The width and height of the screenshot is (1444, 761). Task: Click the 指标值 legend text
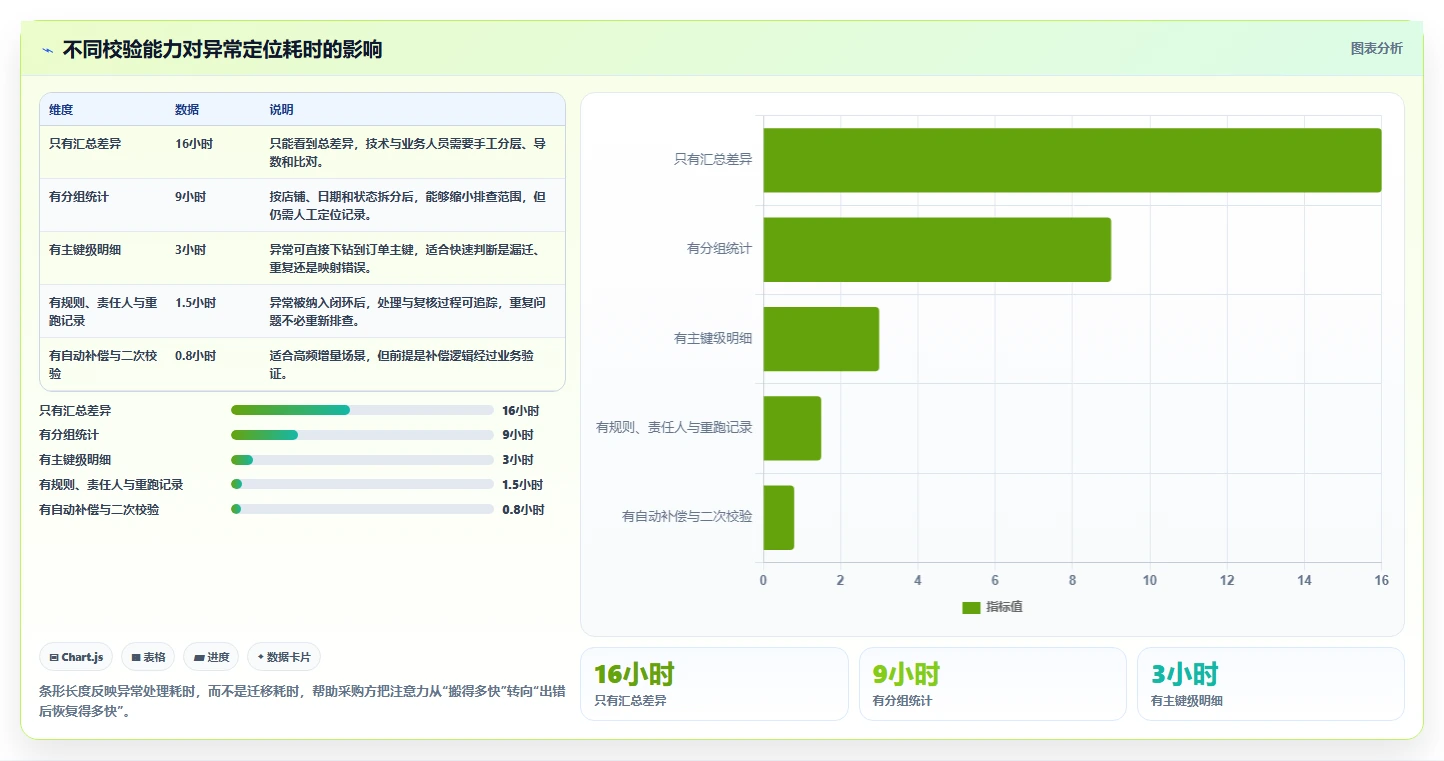(x=1004, y=608)
